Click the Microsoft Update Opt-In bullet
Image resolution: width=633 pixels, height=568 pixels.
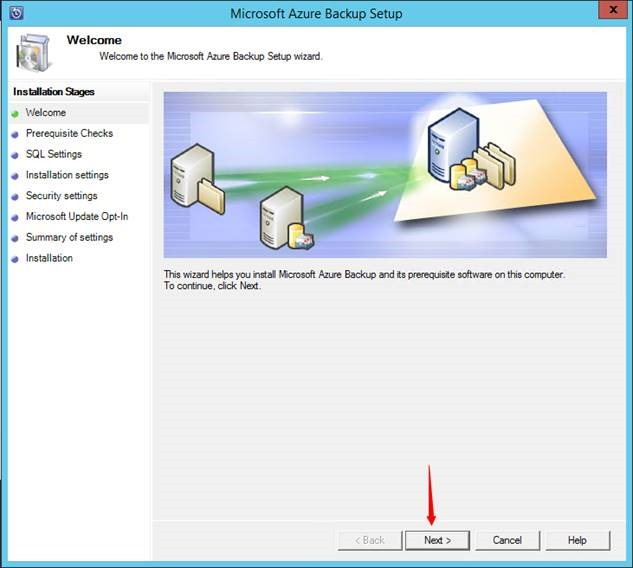pyautogui.click(x=15, y=218)
